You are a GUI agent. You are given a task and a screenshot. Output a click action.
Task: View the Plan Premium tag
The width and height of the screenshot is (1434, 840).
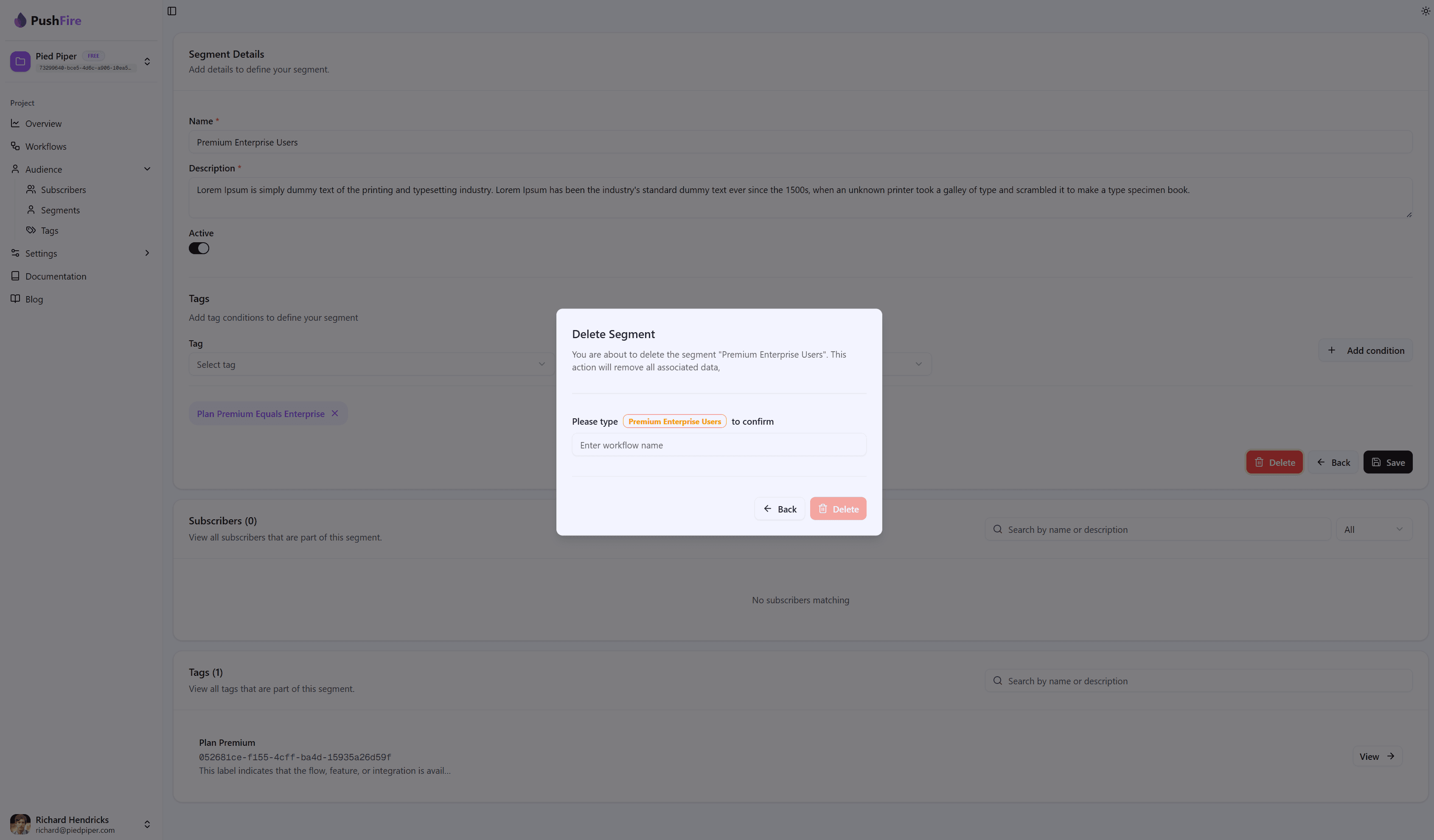click(x=1377, y=756)
